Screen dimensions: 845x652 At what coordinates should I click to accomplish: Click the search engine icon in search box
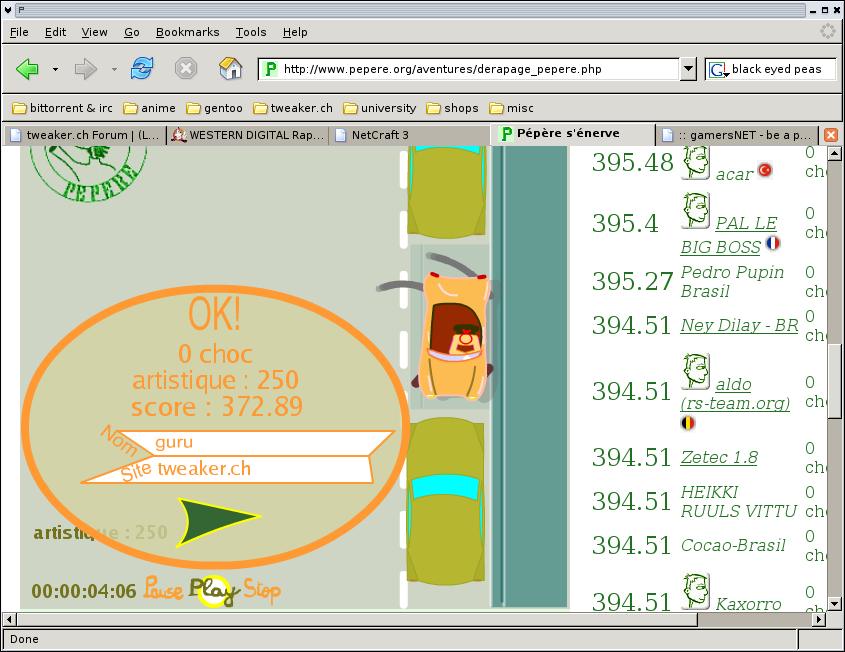[x=718, y=69]
